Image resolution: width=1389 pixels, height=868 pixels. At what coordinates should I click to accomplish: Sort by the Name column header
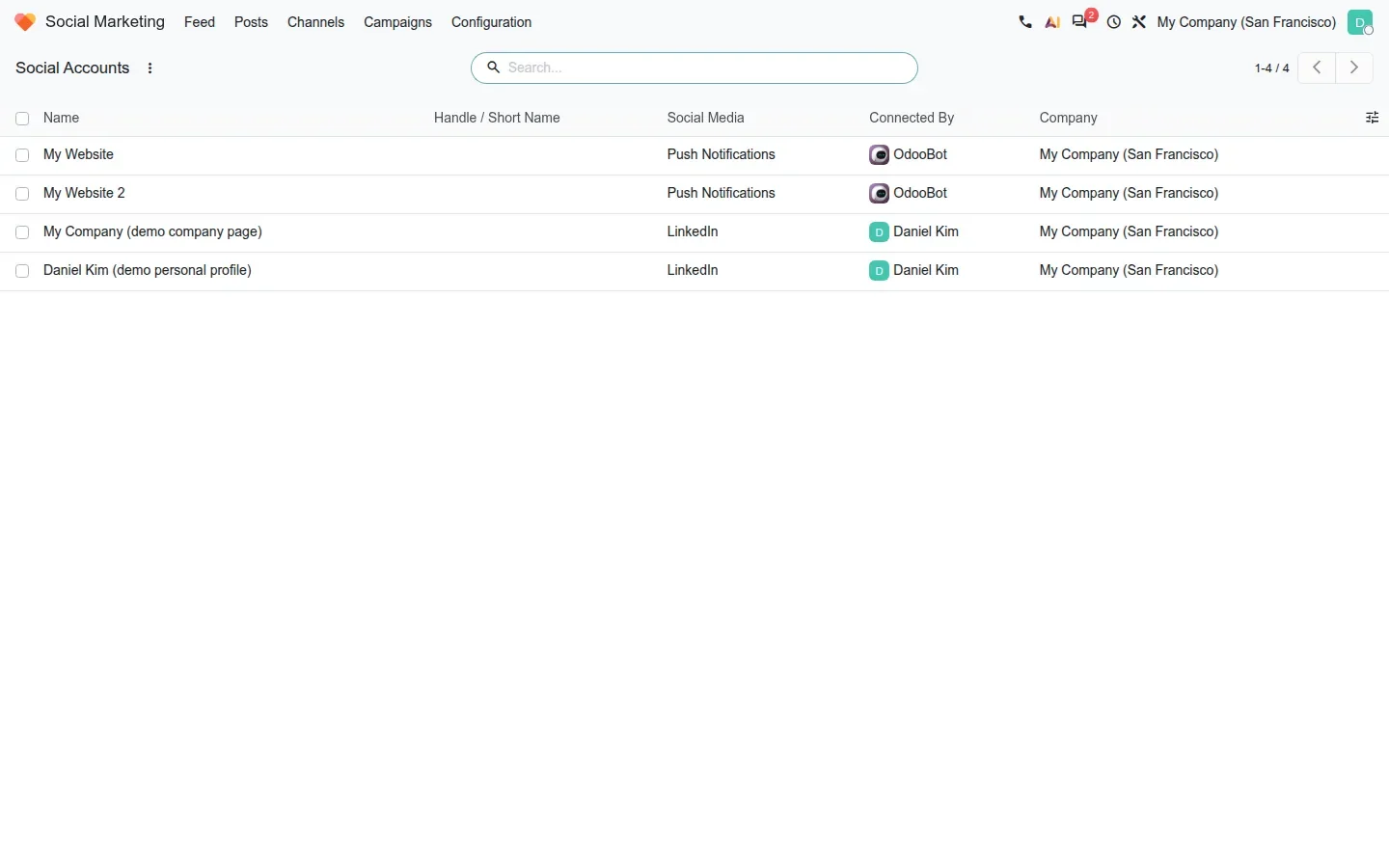click(61, 118)
